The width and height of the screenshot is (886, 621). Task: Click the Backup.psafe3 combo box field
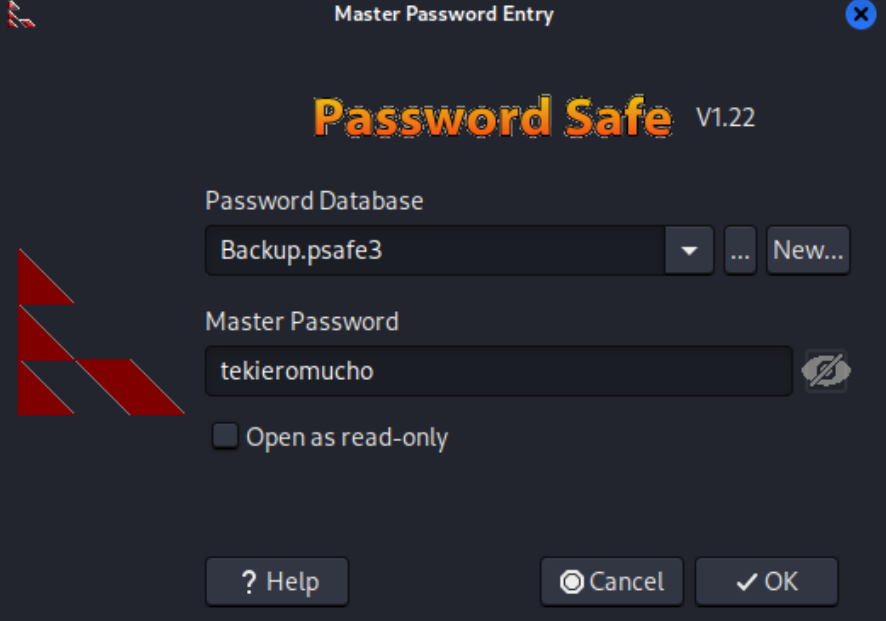[x=435, y=250]
